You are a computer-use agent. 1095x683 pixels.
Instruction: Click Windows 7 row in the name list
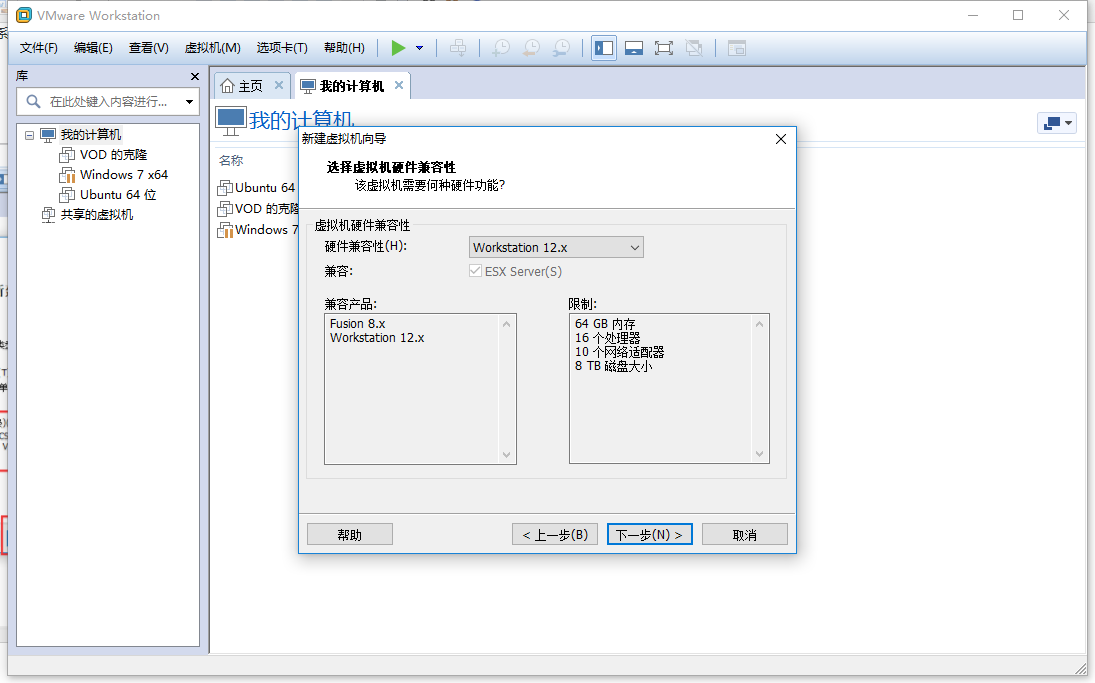258,230
